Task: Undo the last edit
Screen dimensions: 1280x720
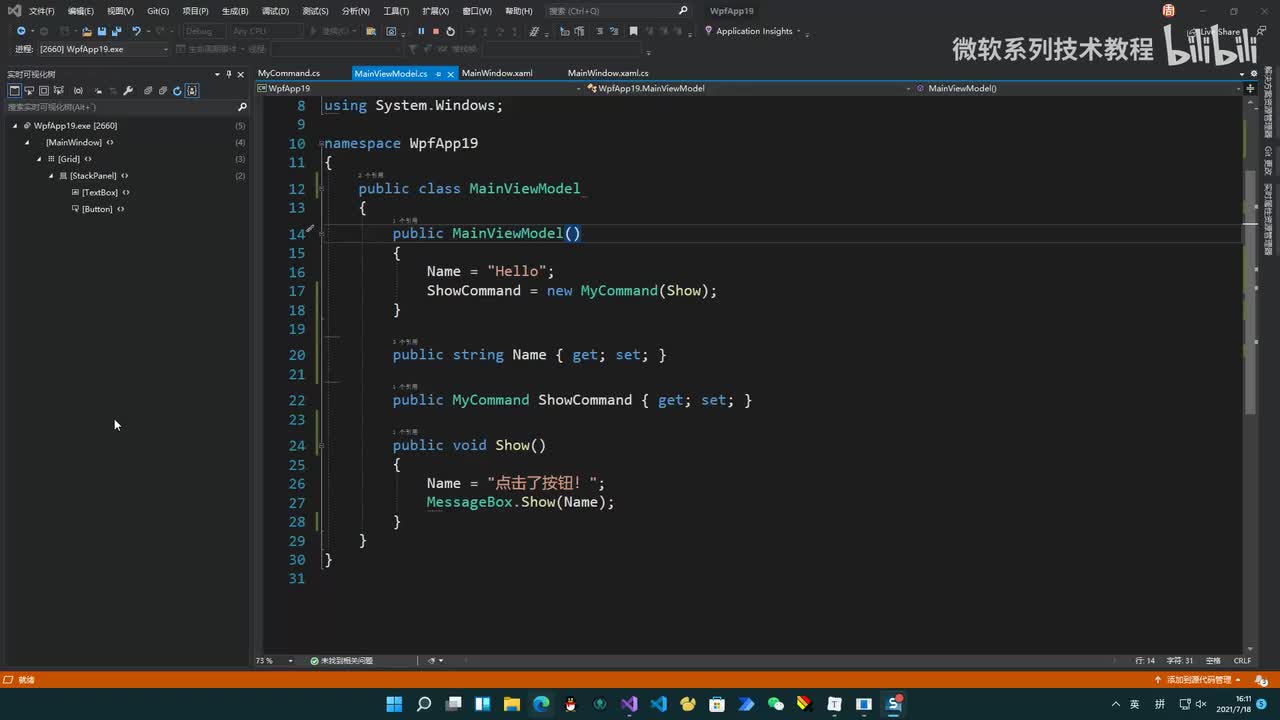Action: click(x=136, y=31)
